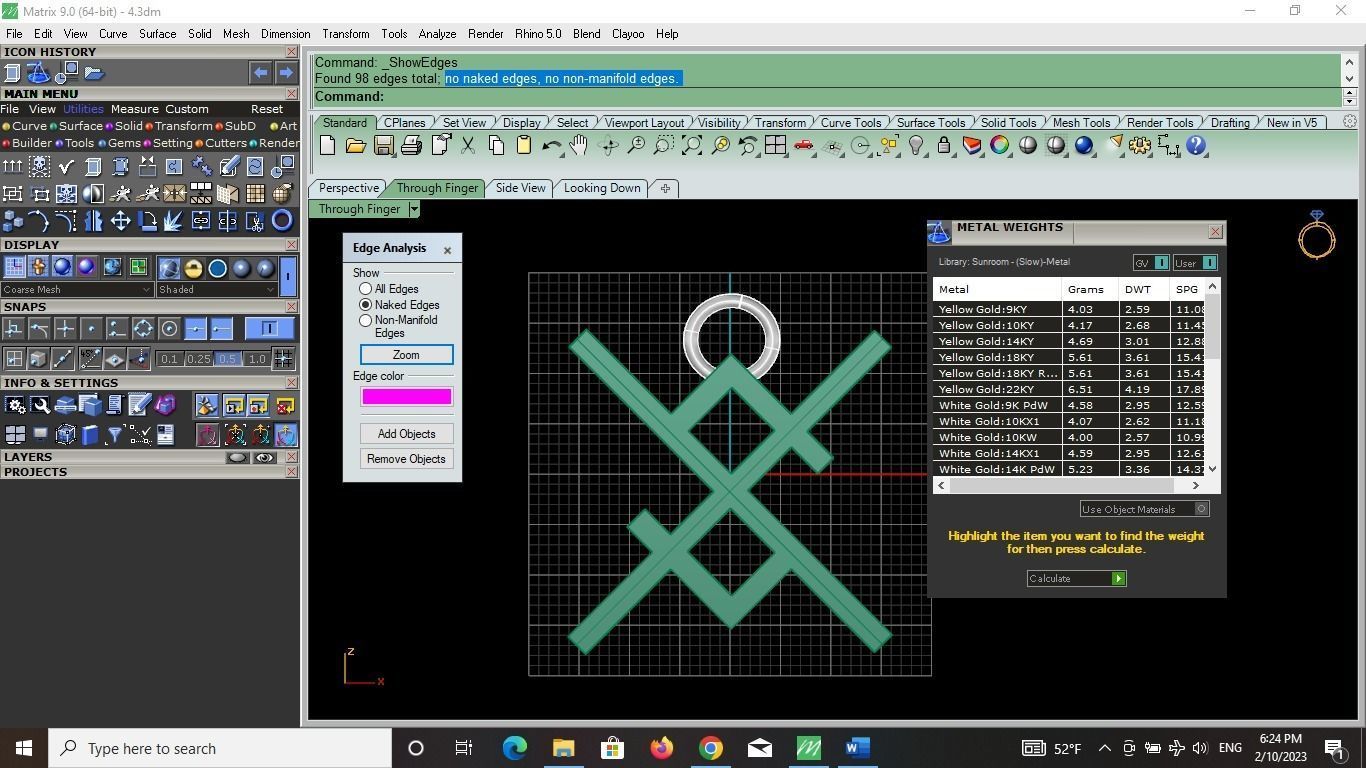The height and width of the screenshot is (768, 1366).
Task: Open the Clayoo menu
Action: click(x=628, y=34)
